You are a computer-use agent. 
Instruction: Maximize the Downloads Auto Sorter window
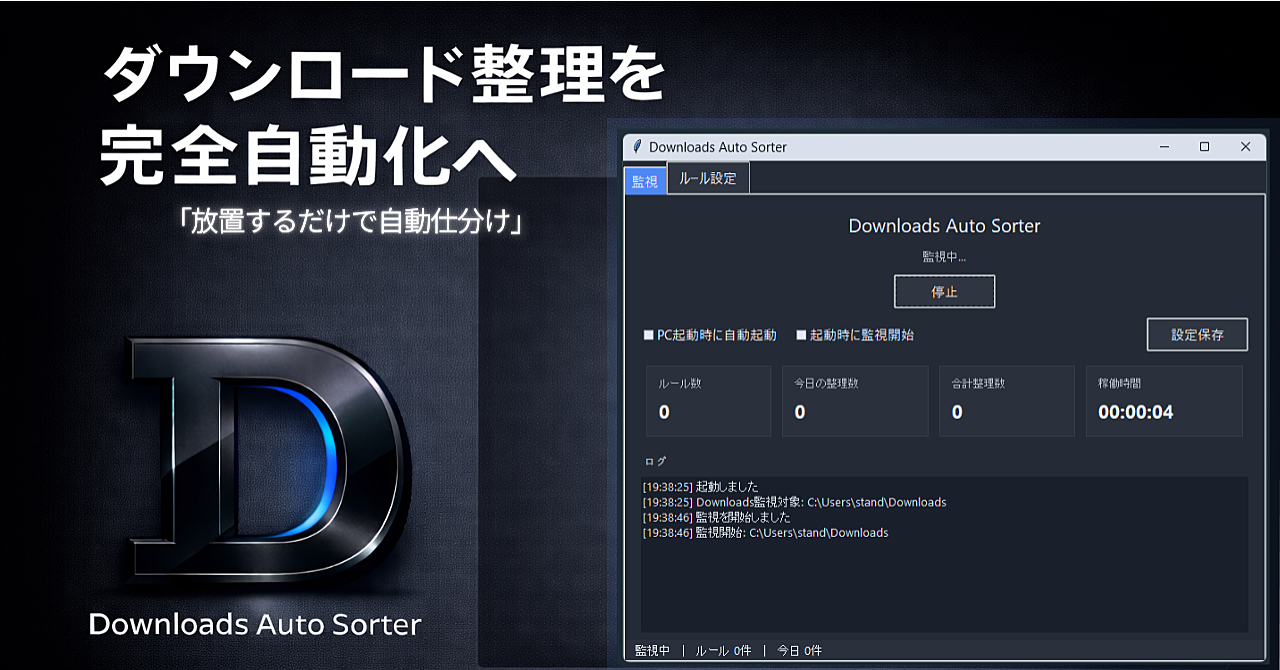coord(1205,147)
